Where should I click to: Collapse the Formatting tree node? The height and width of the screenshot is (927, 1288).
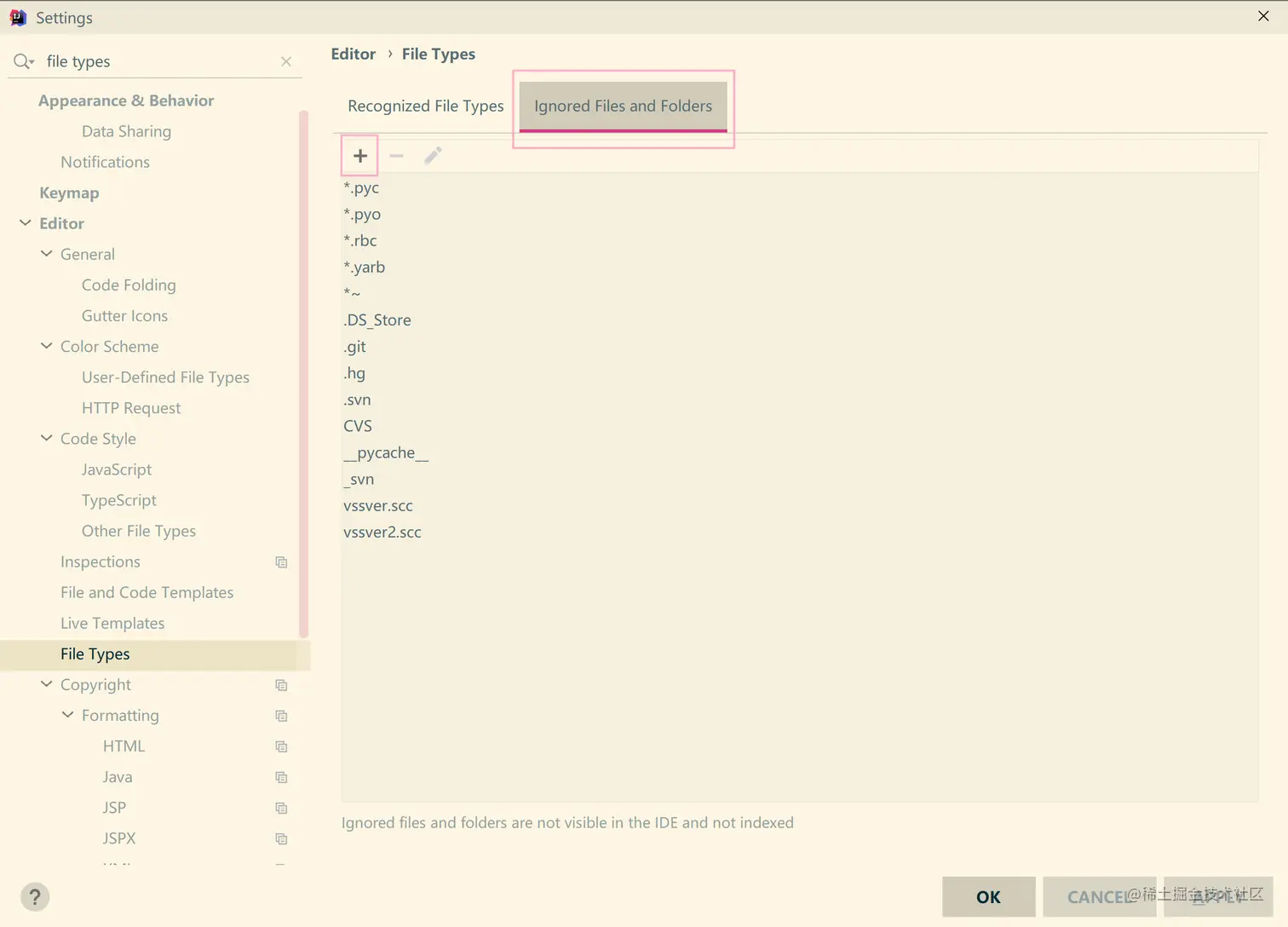[67, 715]
